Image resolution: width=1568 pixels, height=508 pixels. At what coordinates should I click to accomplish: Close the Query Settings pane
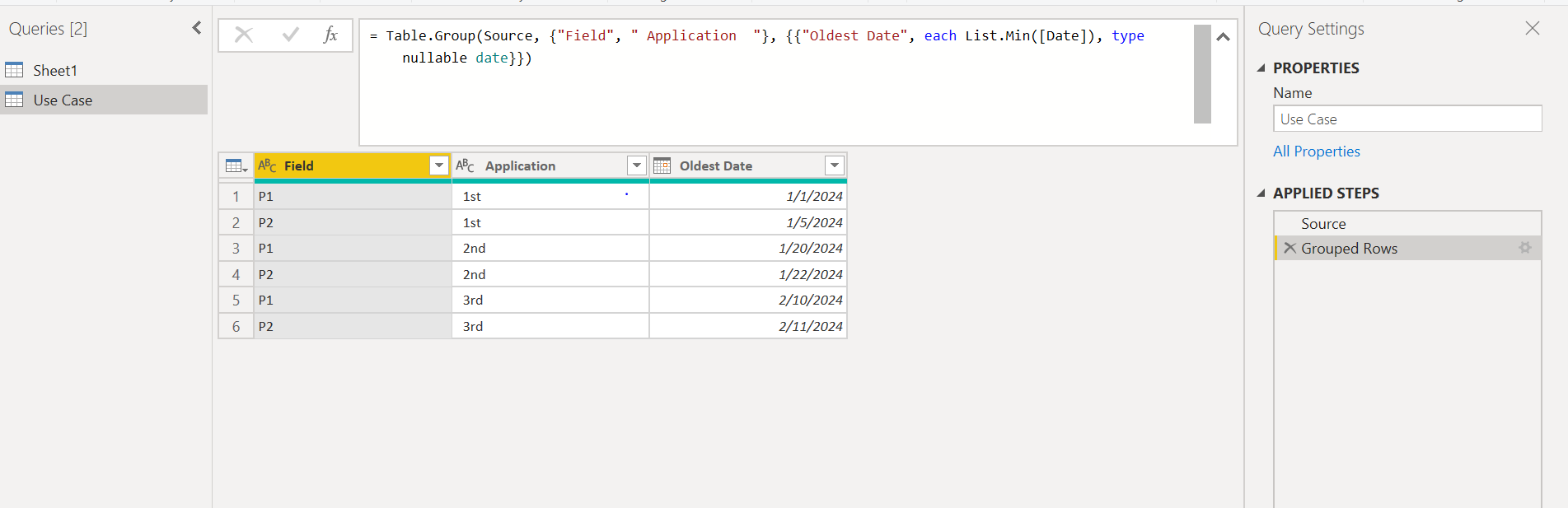point(1533,28)
